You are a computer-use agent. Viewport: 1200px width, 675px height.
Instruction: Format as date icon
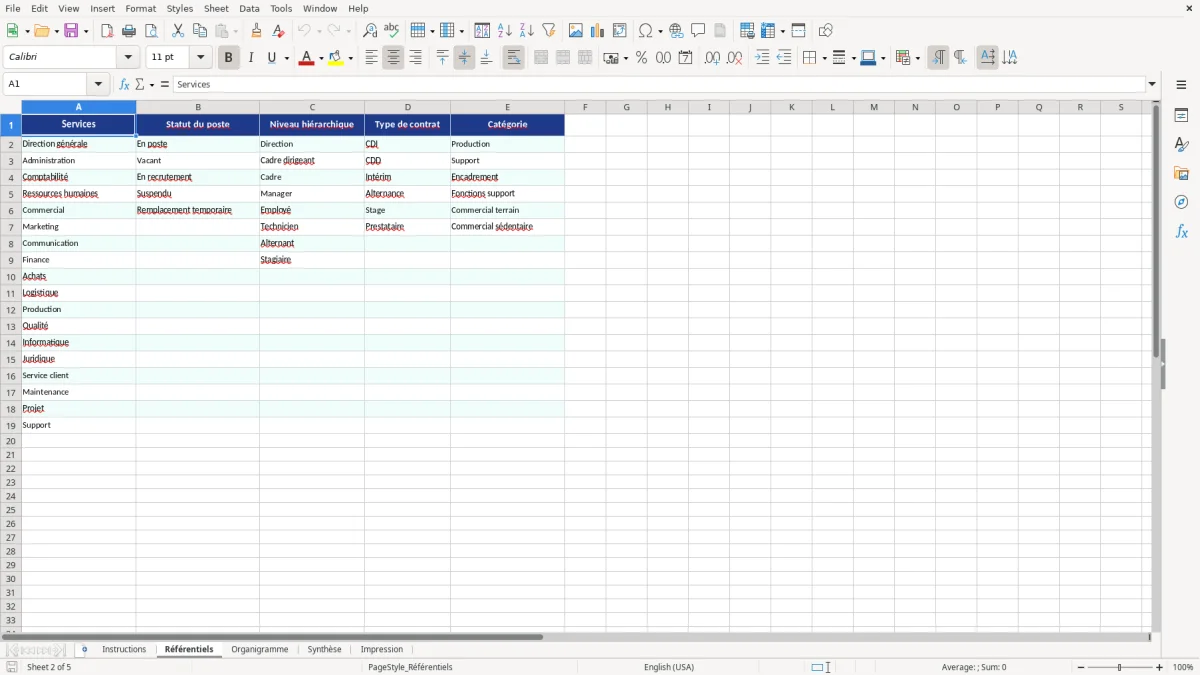coord(686,58)
